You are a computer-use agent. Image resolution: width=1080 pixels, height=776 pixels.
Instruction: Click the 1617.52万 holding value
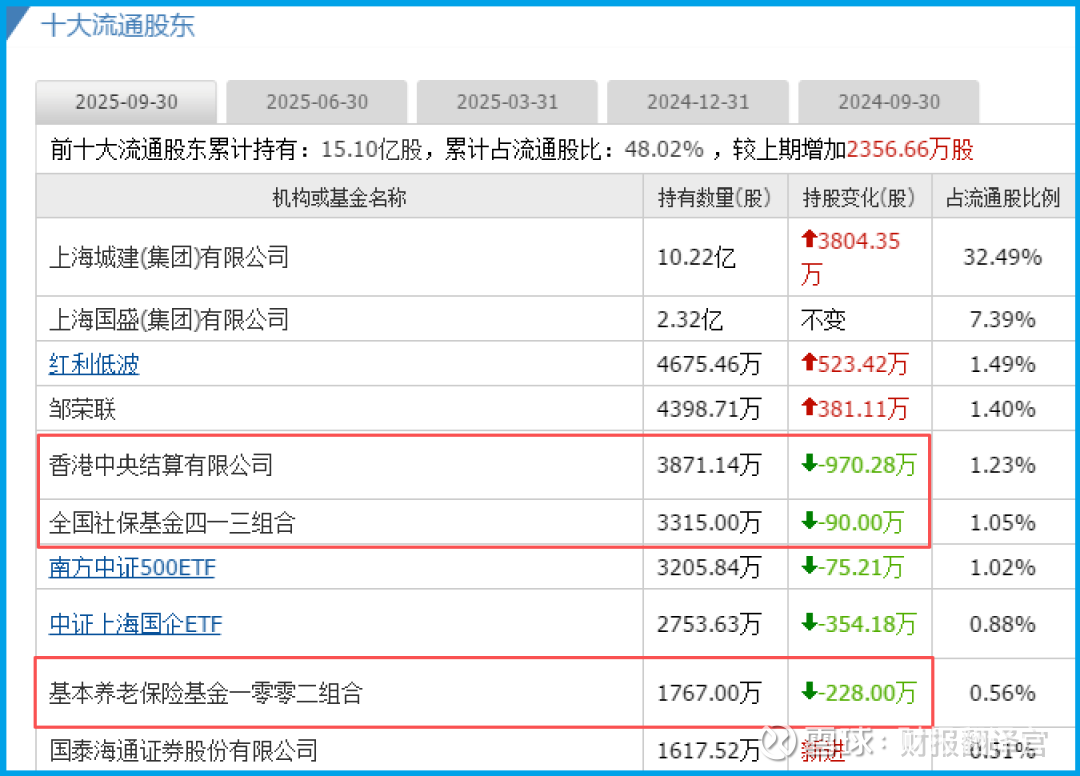[x=709, y=750]
